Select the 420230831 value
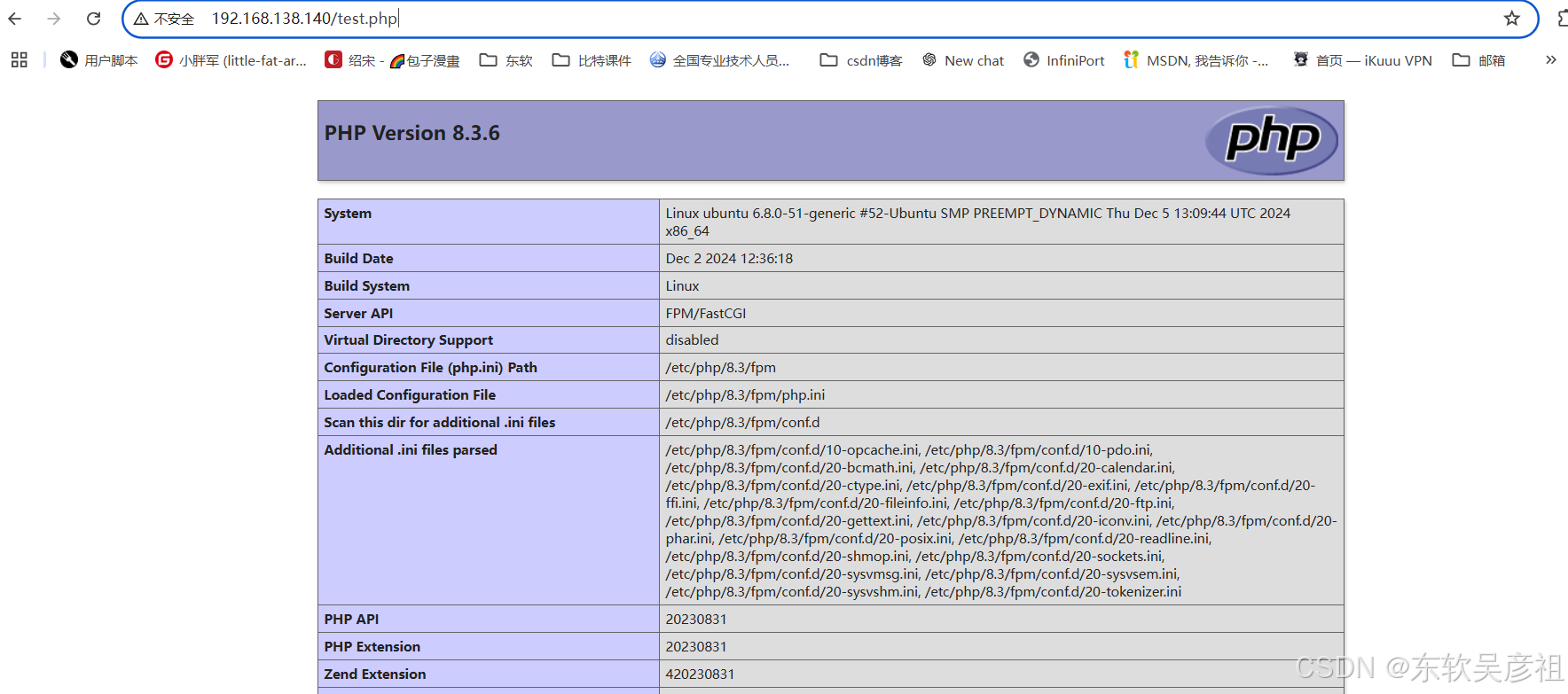Image resolution: width=1568 pixels, height=694 pixels. [700, 675]
